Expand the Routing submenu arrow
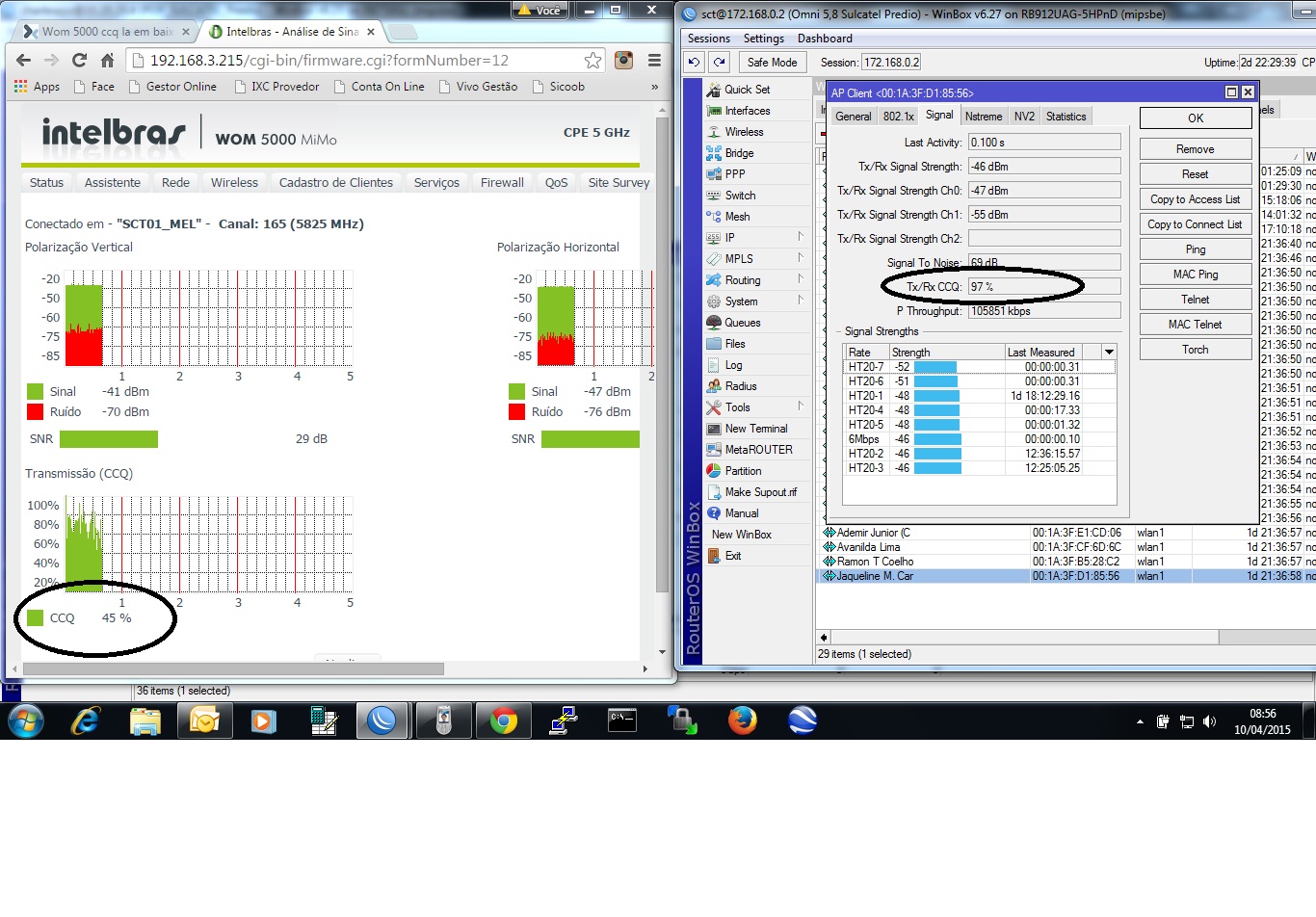Screen dimensions: 1316x917 (801, 279)
